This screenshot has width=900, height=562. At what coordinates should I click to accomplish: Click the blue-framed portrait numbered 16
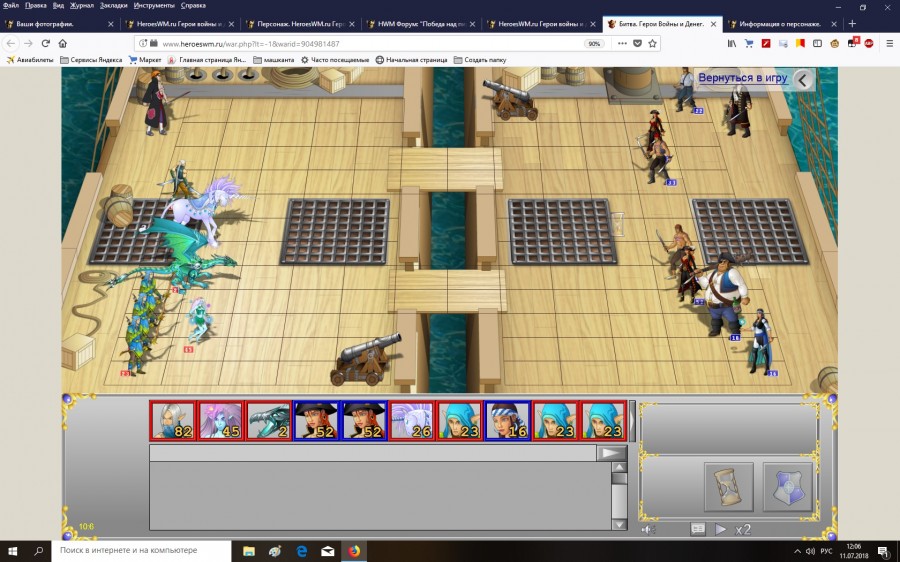point(508,421)
